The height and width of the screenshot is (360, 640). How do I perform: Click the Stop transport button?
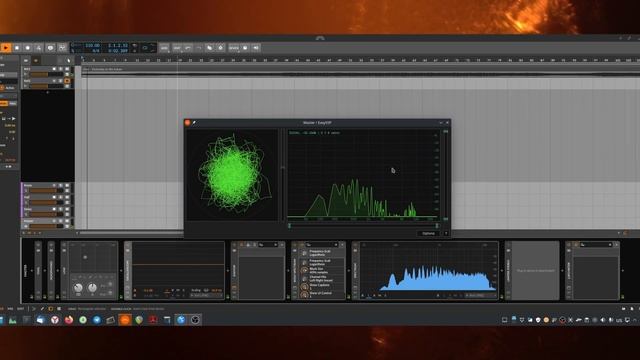coord(17,48)
